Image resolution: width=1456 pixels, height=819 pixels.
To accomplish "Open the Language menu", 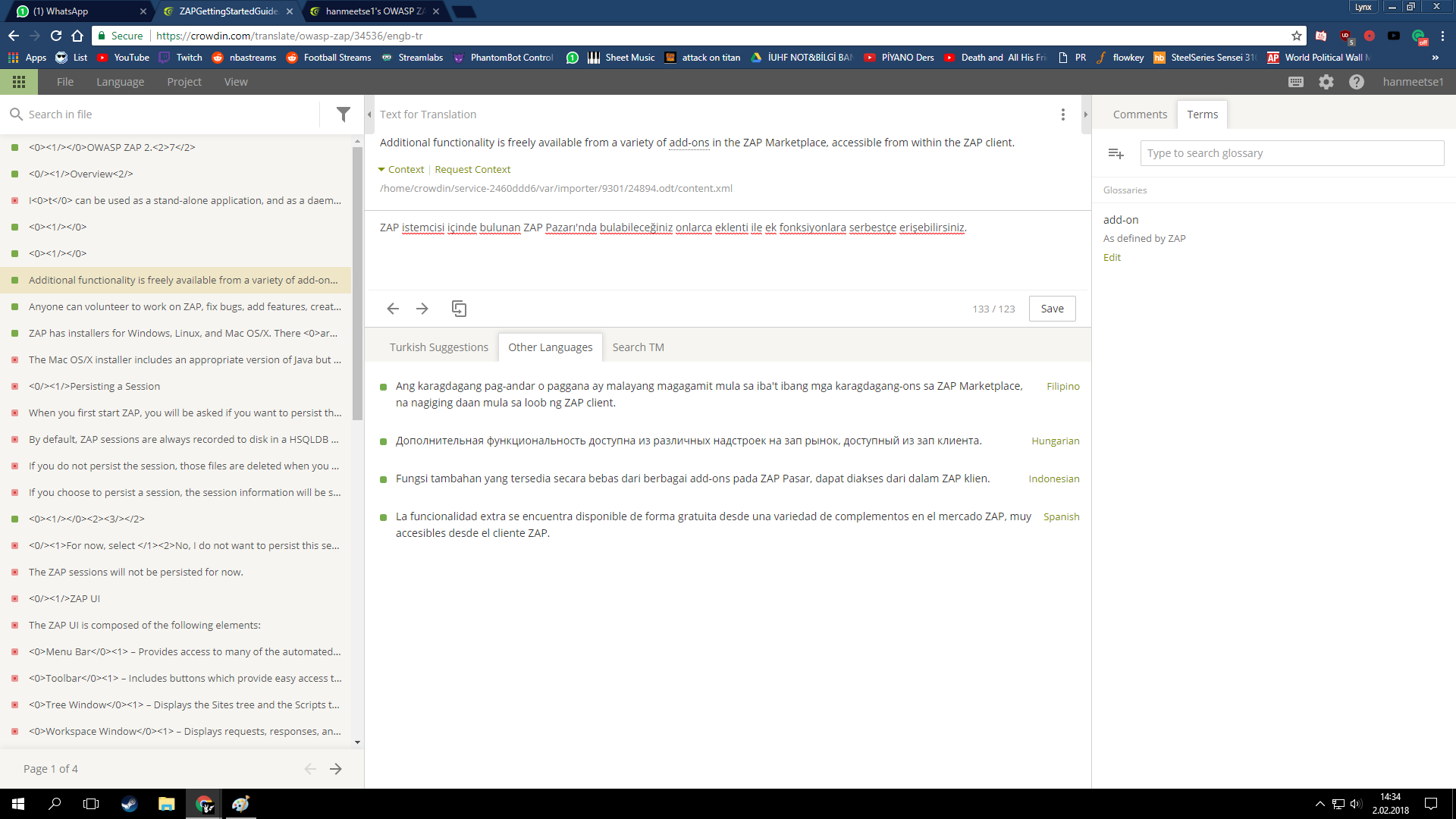I will [120, 82].
